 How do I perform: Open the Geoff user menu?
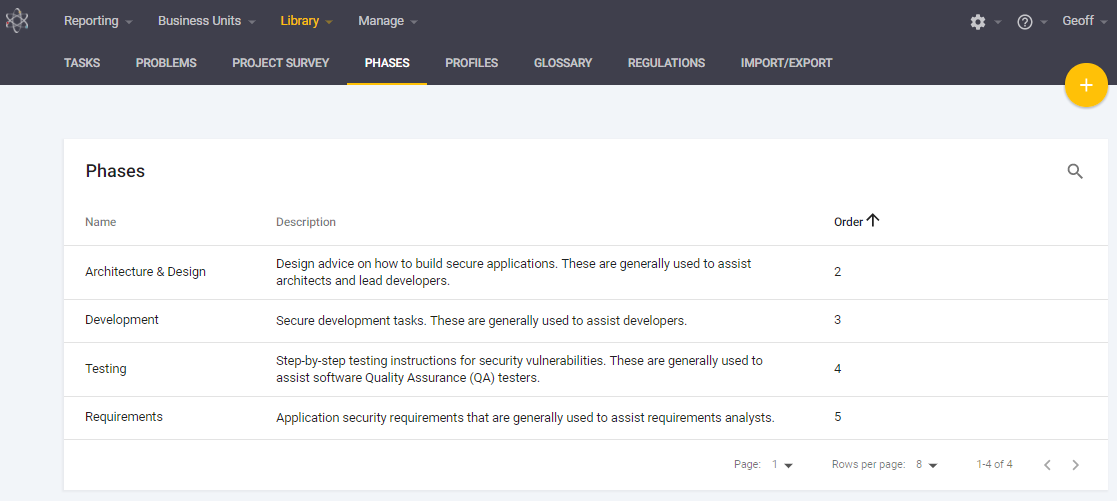(x=1084, y=21)
